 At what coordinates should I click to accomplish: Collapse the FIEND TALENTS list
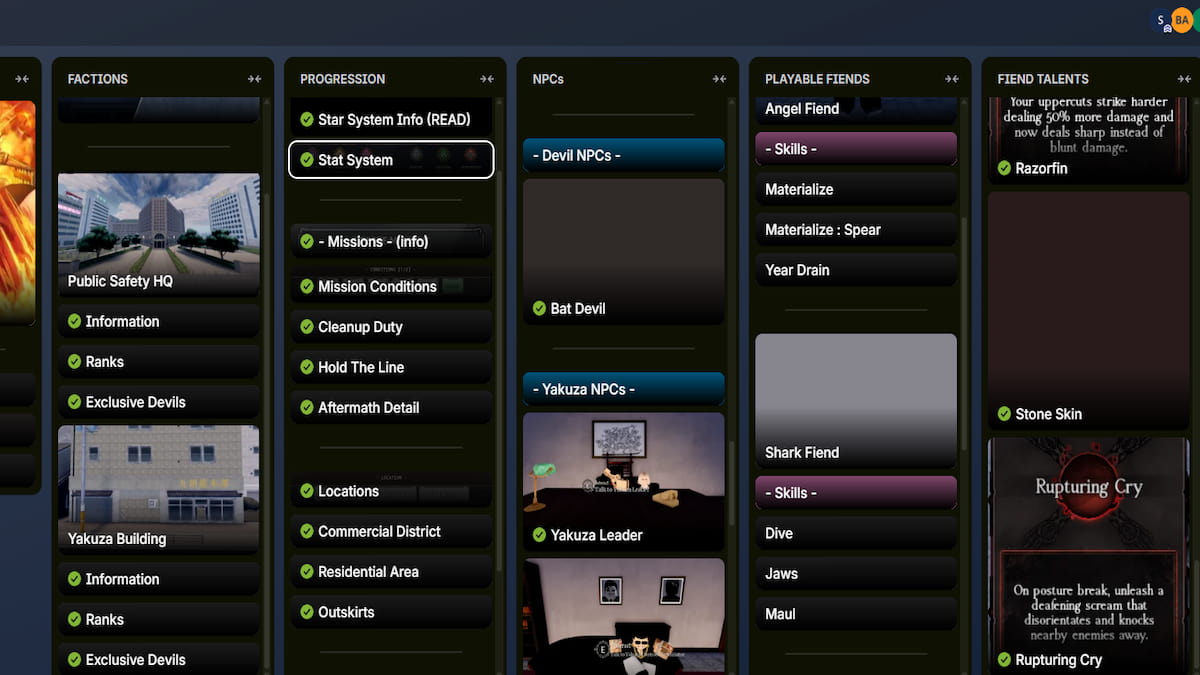click(1185, 78)
